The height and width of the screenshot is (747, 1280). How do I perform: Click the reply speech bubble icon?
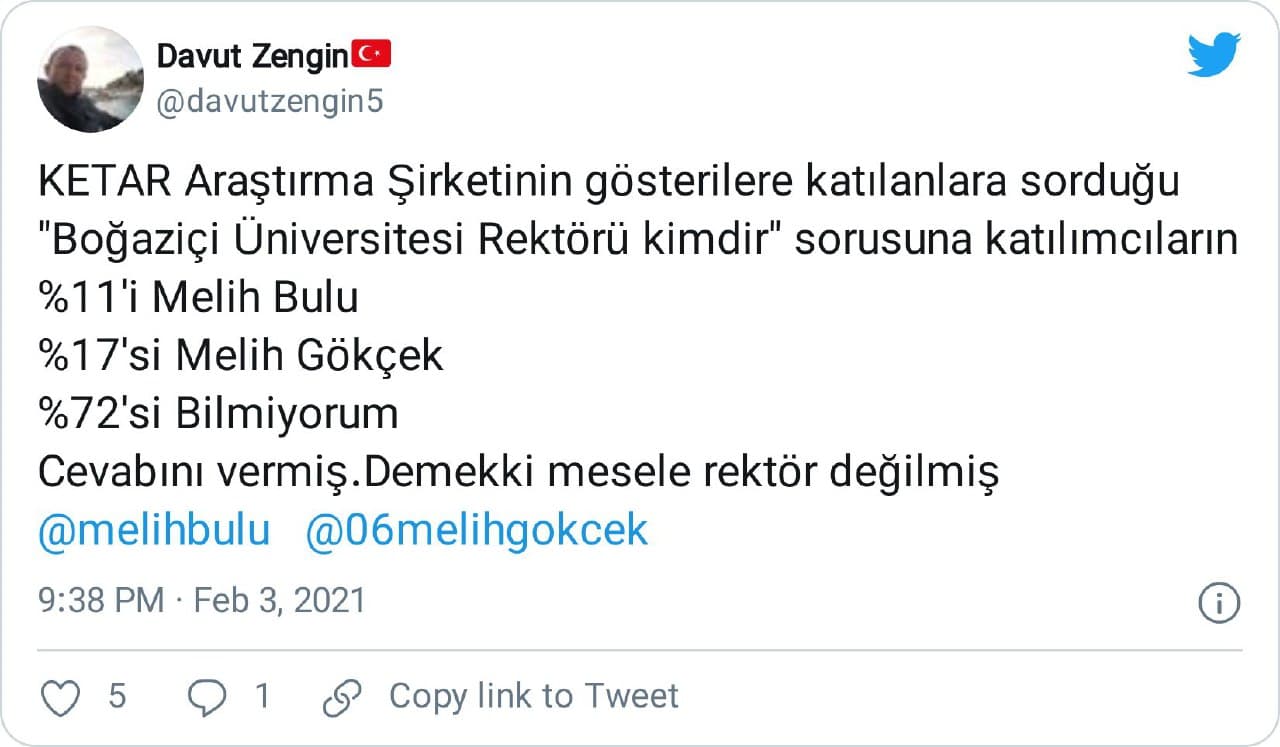(207, 697)
